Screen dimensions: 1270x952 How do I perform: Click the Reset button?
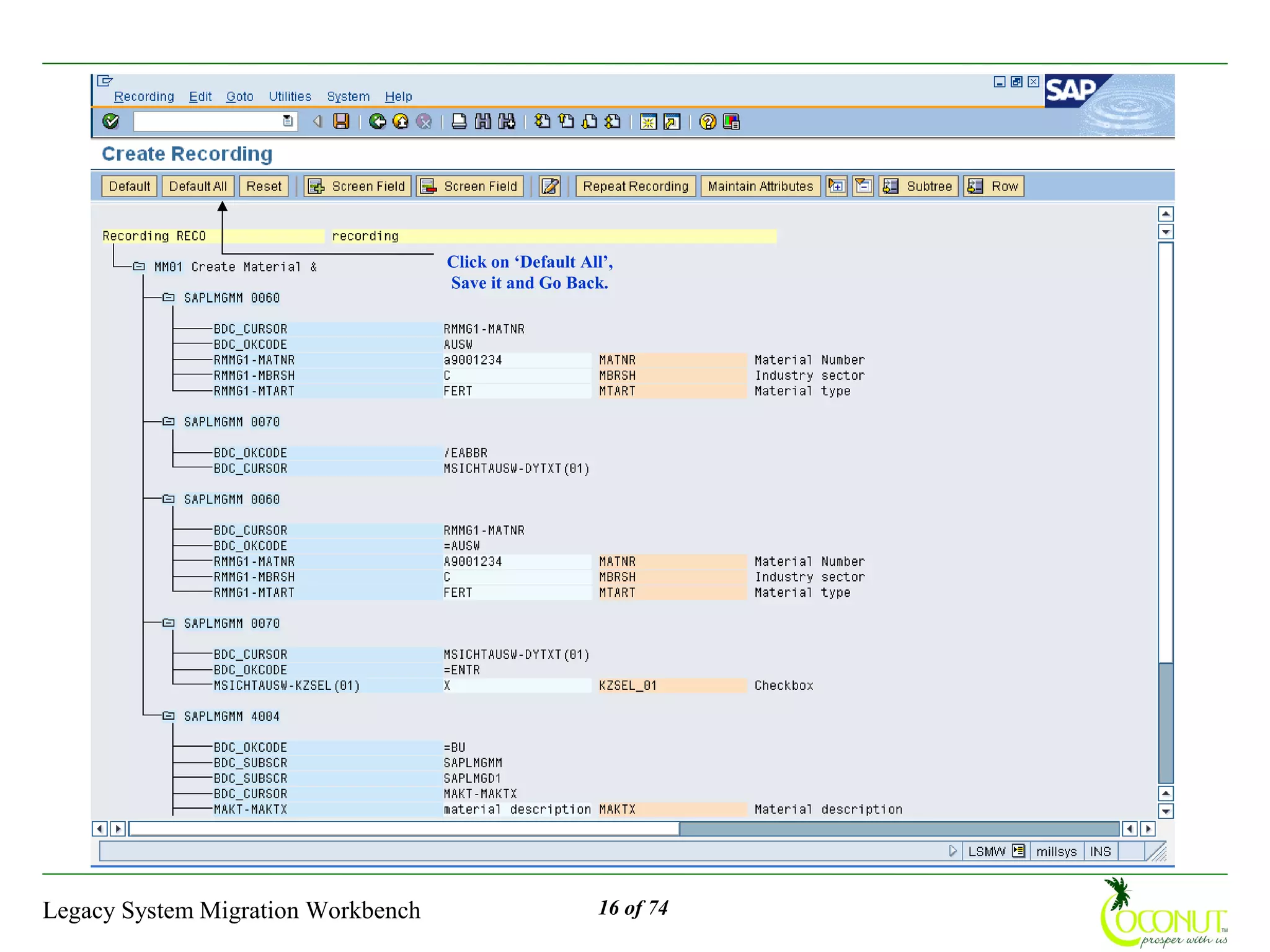(x=264, y=186)
